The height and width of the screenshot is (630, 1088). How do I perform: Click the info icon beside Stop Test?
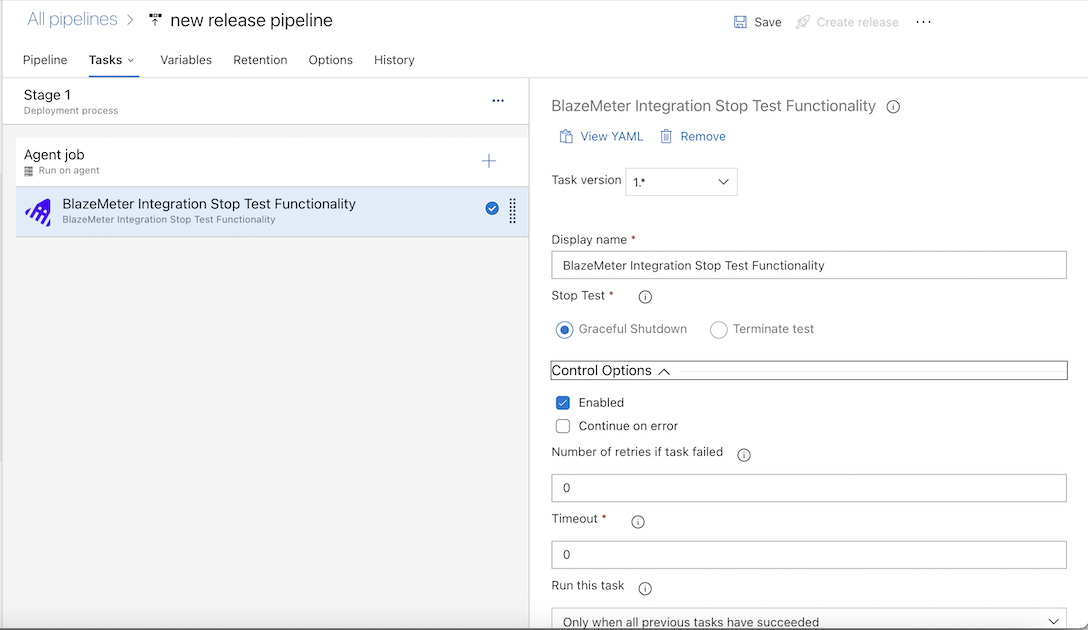coord(644,296)
